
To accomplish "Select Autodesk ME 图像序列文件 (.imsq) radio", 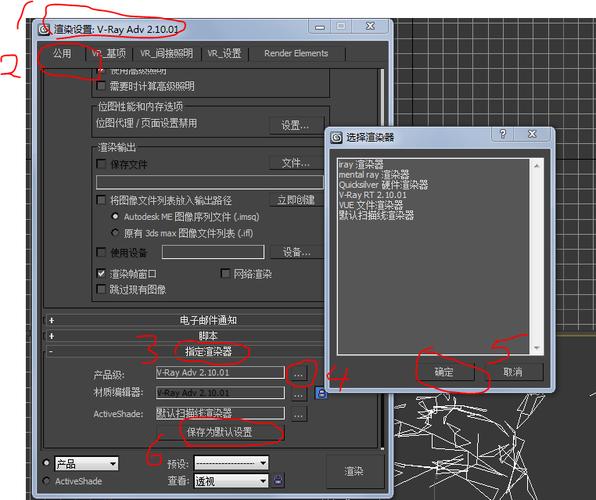I will (x=115, y=216).
